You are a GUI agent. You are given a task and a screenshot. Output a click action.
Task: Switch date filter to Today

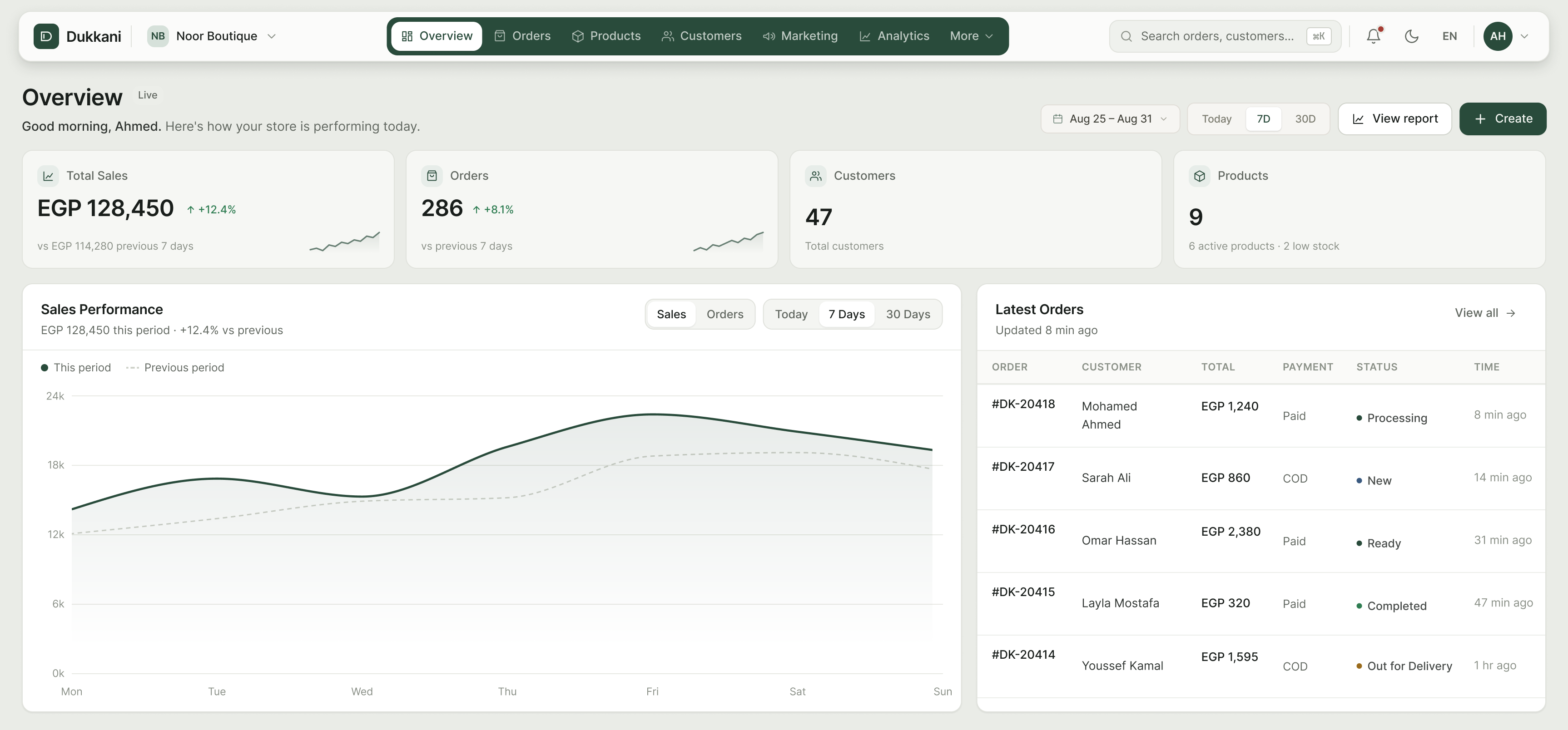pos(1217,119)
